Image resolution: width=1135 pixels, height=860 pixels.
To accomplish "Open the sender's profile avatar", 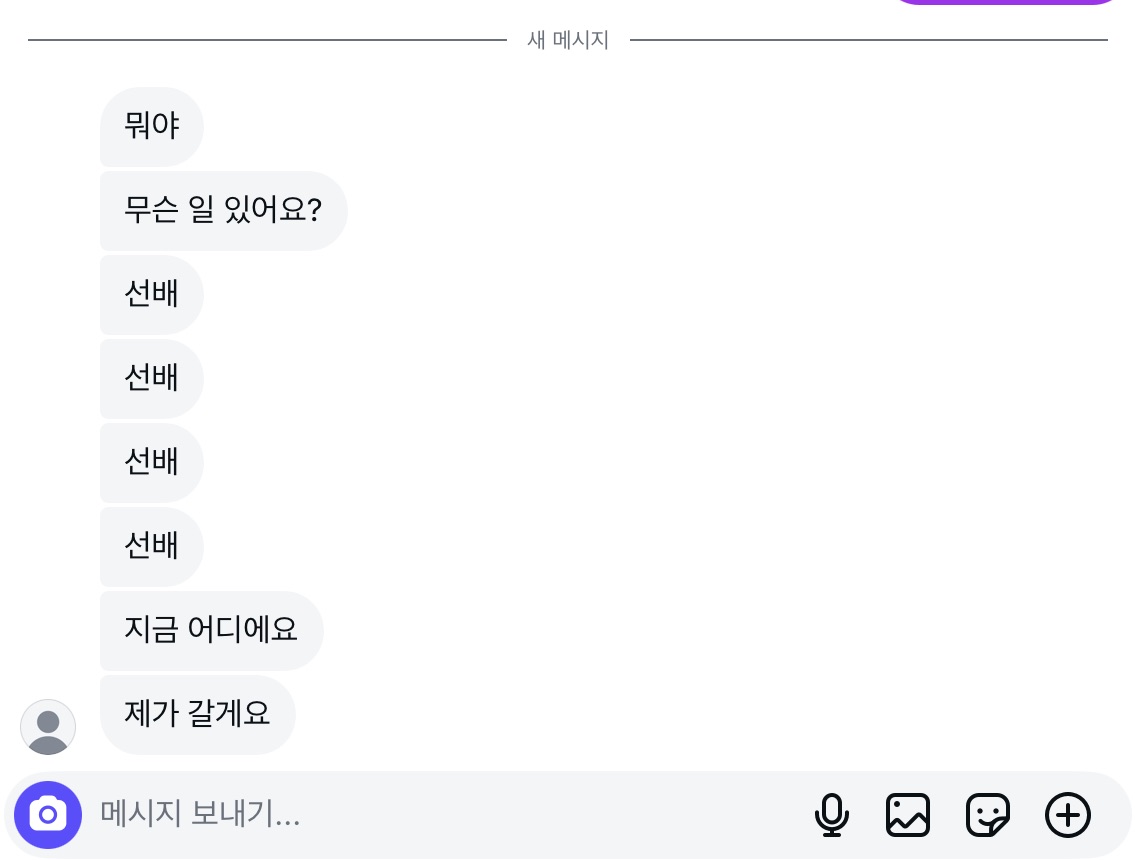I will [x=48, y=727].
